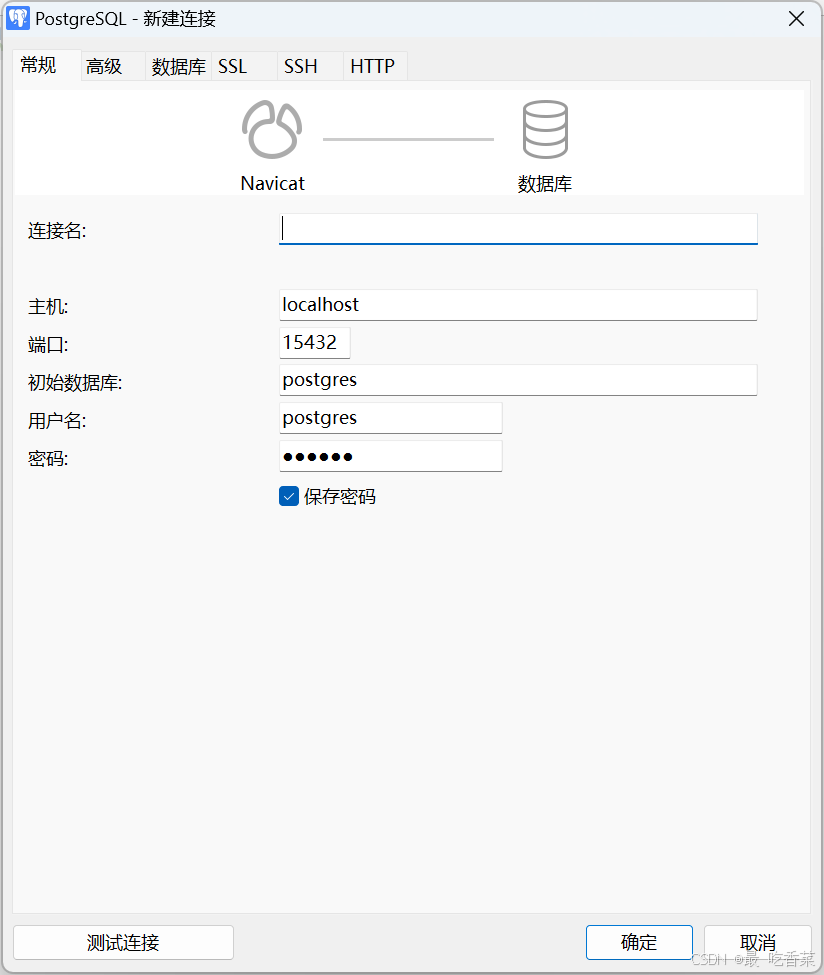Click the 保存密码 label text
This screenshot has height=975, width=824.
pyautogui.click(x=340, y=496)
